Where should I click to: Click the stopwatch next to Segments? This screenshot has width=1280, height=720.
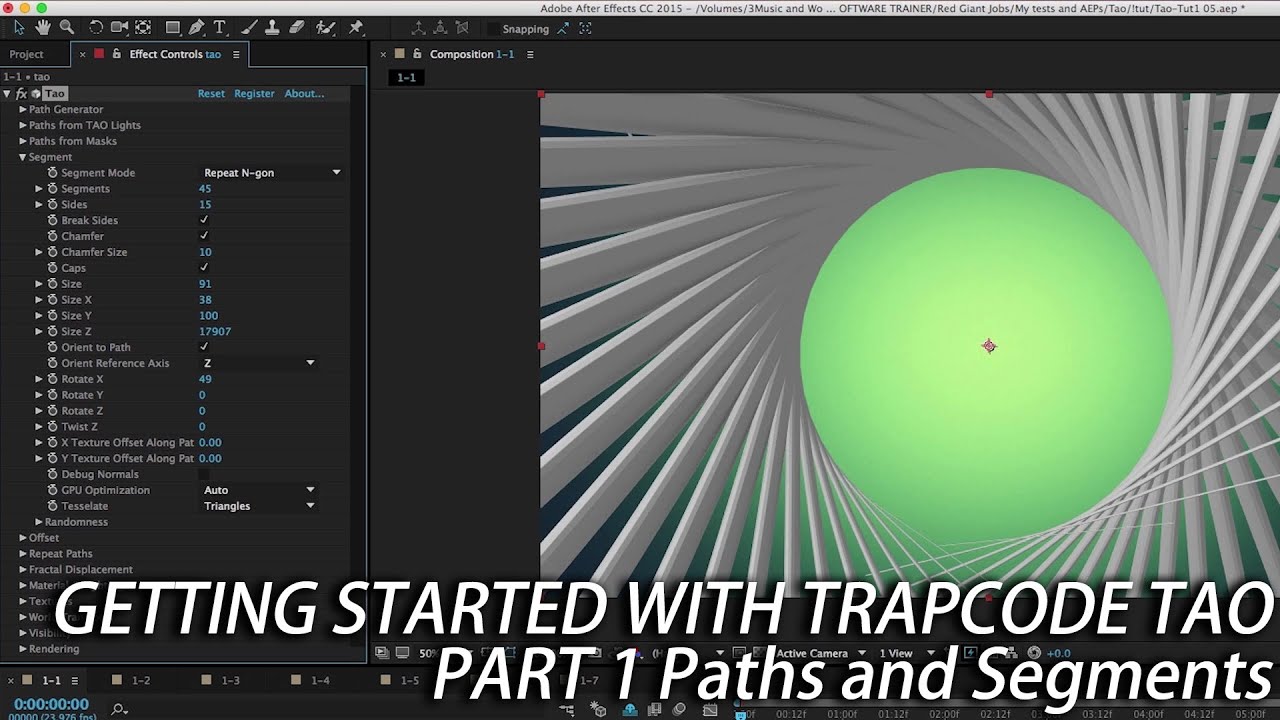click(52, 189)
